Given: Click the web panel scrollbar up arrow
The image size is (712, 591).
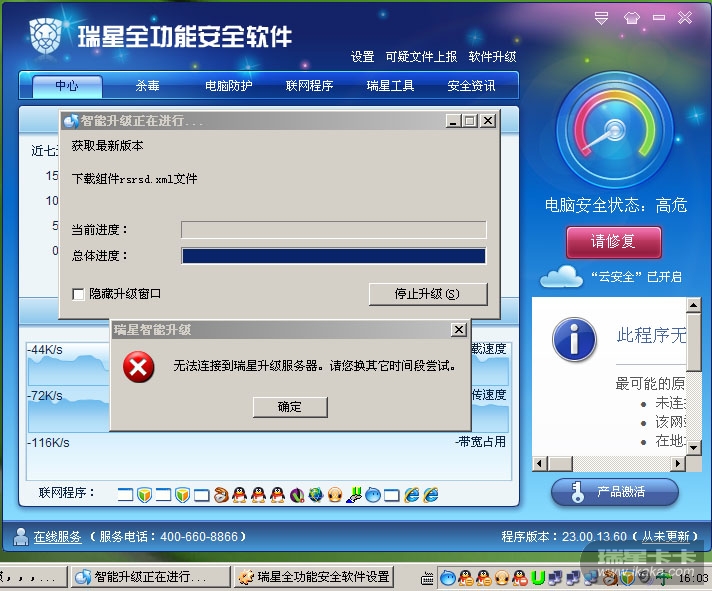Looking at the screenshot, I should tap(693, 305).
